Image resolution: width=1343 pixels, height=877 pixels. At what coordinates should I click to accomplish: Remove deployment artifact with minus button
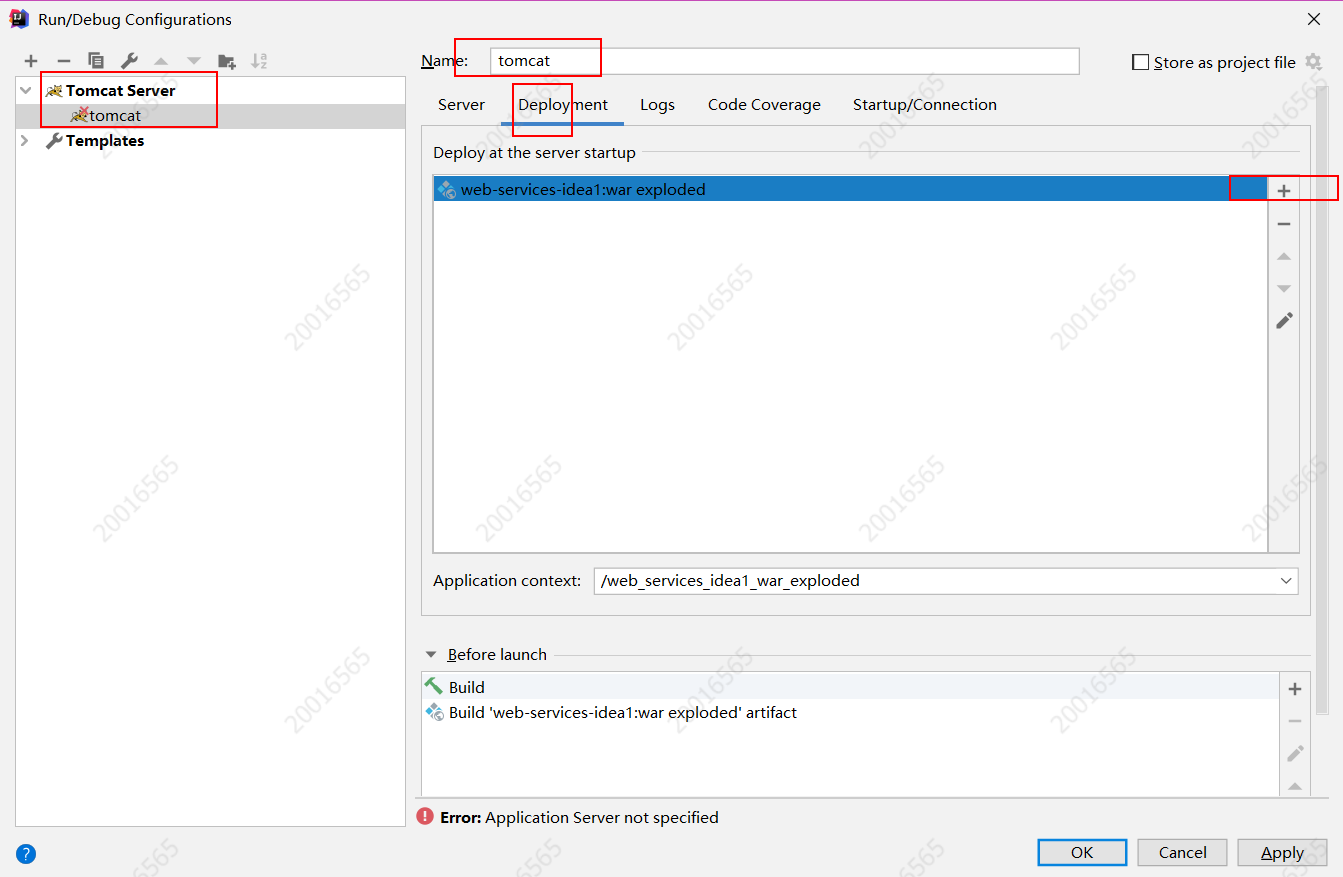[1284, 224]
